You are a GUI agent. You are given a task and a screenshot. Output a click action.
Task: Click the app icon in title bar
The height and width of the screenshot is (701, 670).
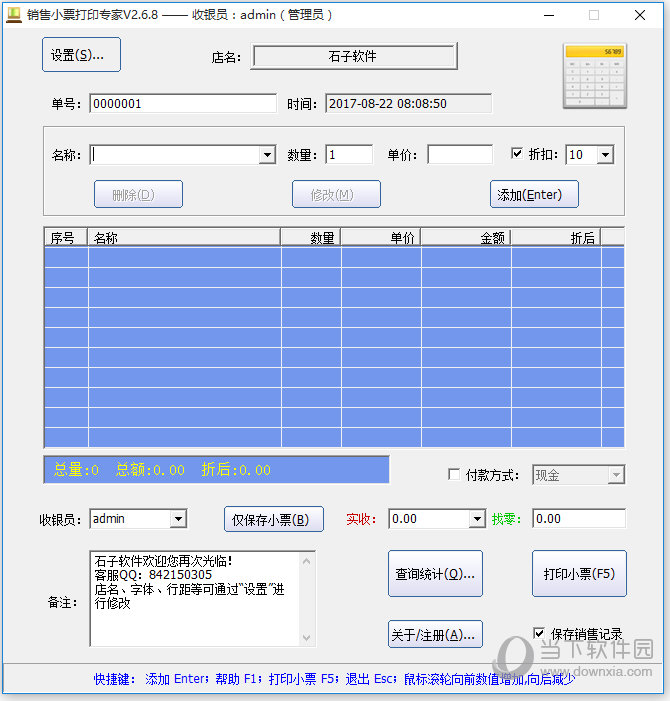(x=14, y=15)
